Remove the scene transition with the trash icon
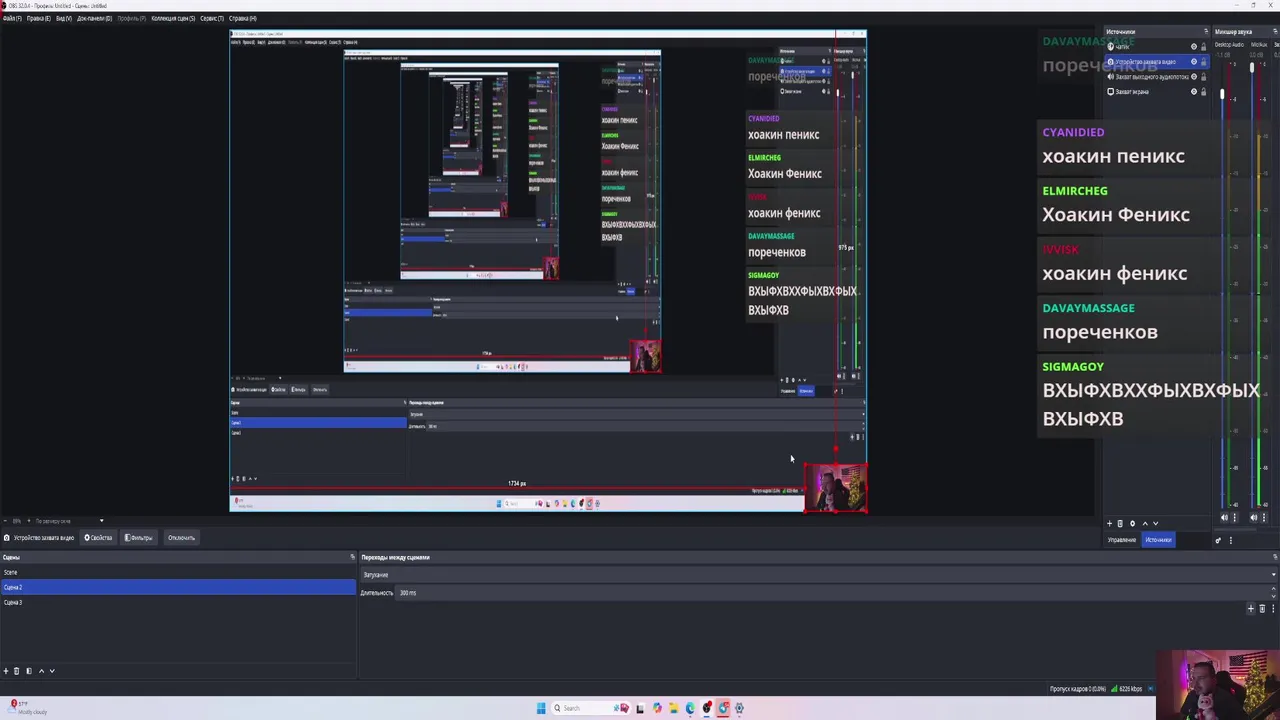This screenshot has width=1280, height=720. click(1262, 609)
